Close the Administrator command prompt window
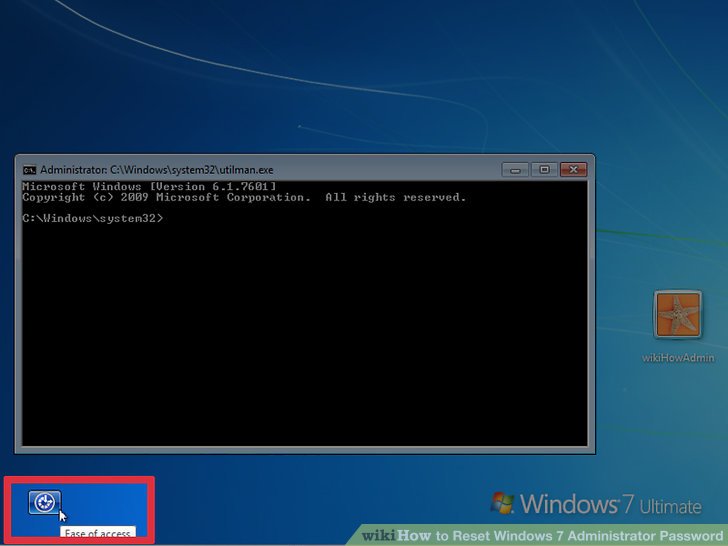Screen dimensions: 728x546 [x=573, y=169]
